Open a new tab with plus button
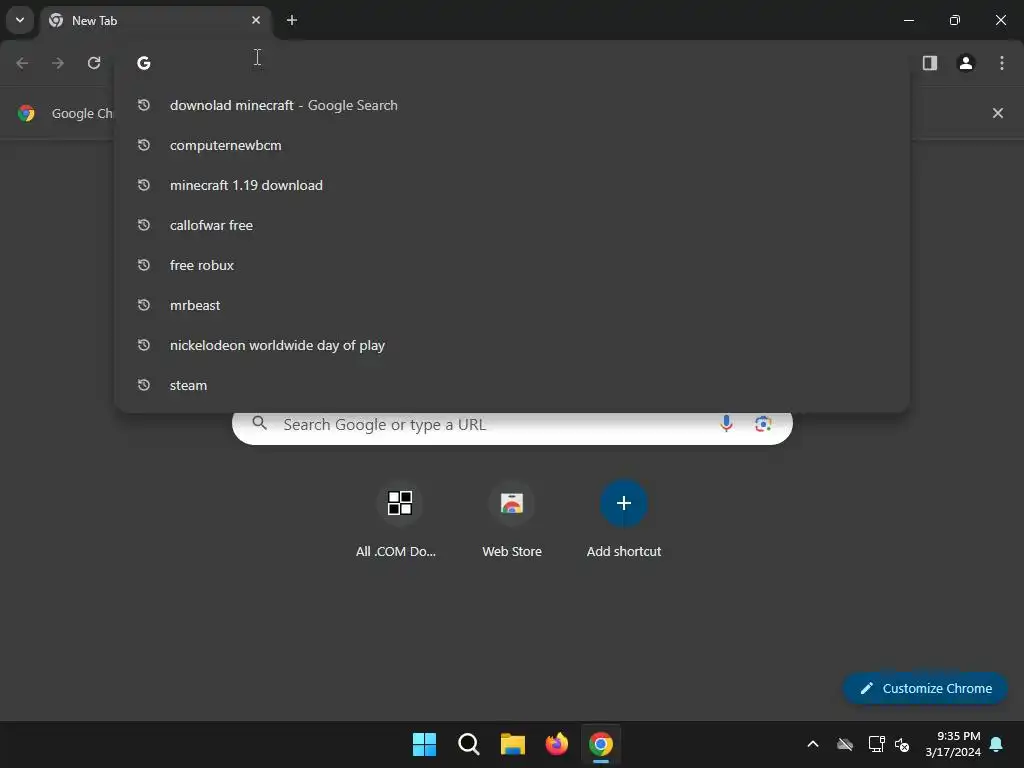 (292, 20)
